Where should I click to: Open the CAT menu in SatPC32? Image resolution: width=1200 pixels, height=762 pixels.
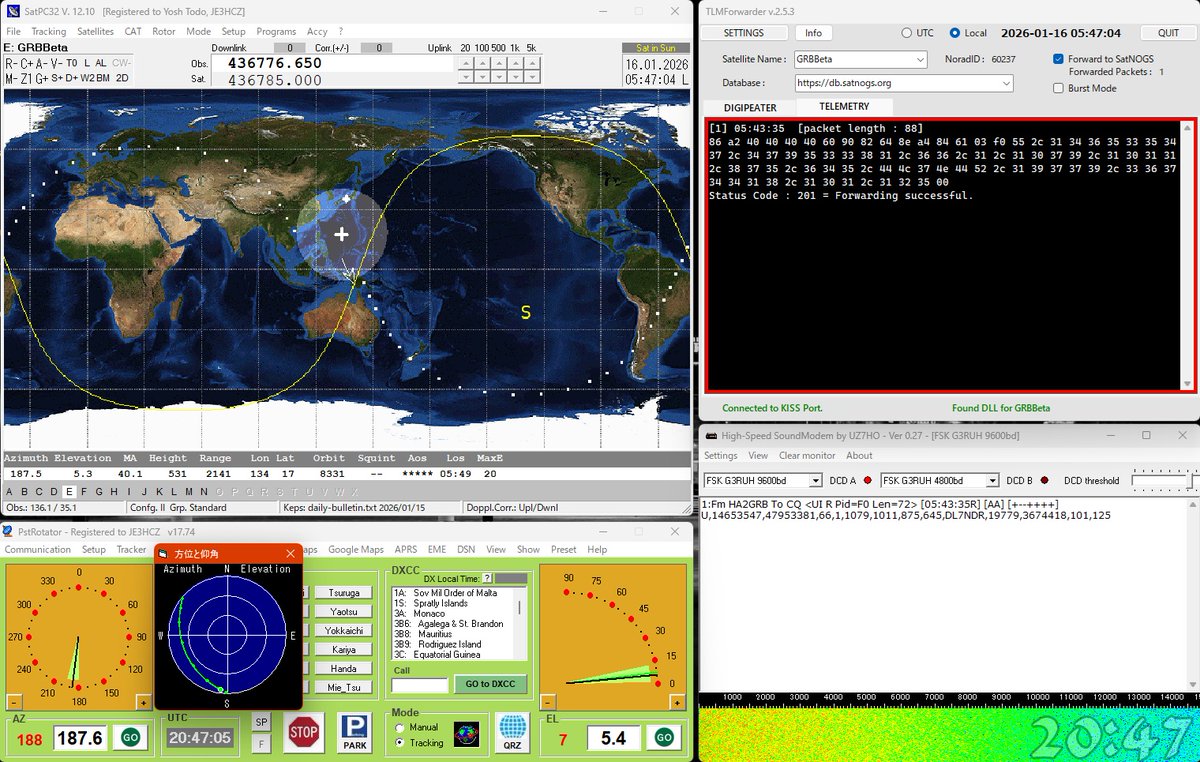click(x=133, y=32)
